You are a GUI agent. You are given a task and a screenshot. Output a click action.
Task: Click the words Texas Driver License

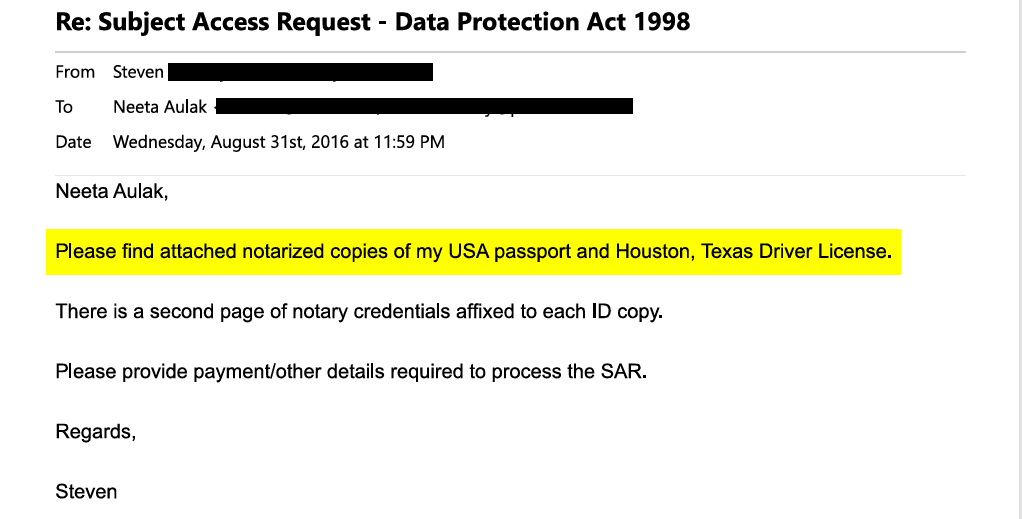tap(794, 252)
